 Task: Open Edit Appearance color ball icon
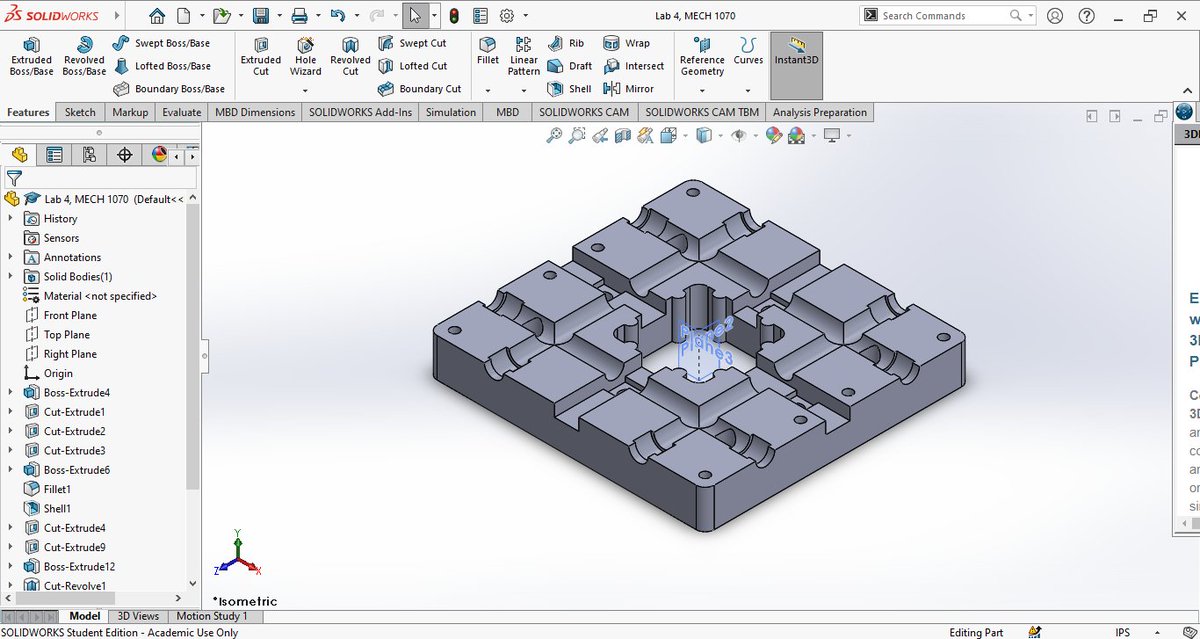click(x=773, y=136)
